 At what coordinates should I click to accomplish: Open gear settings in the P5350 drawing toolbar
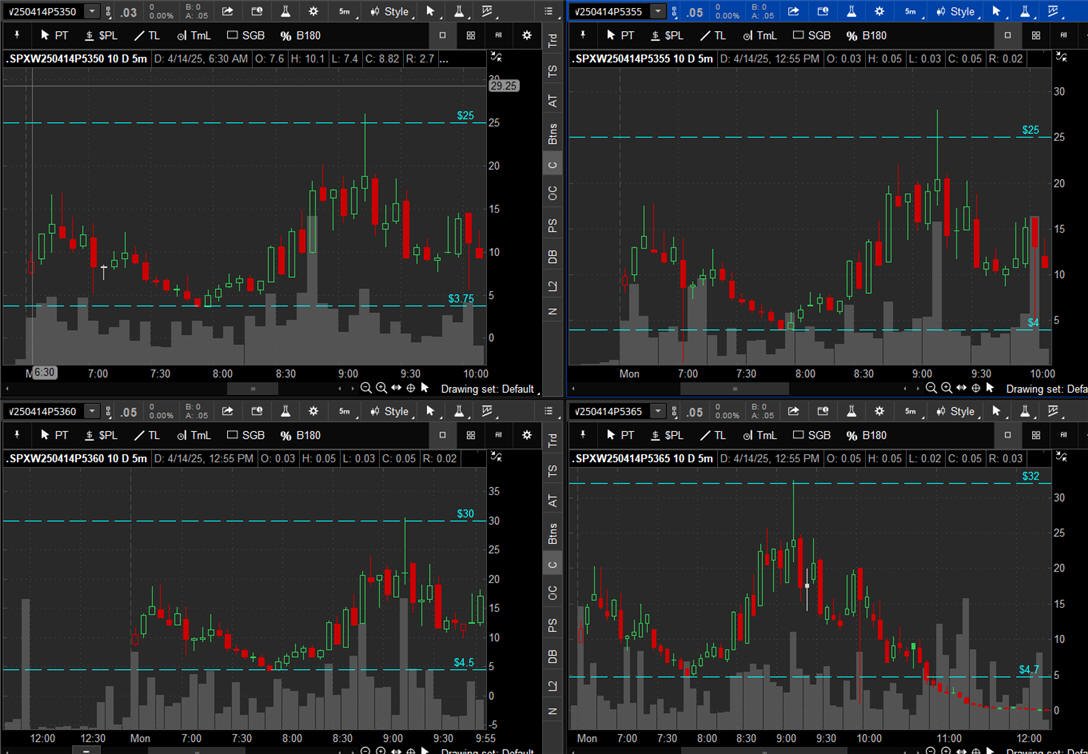(527, 35)
